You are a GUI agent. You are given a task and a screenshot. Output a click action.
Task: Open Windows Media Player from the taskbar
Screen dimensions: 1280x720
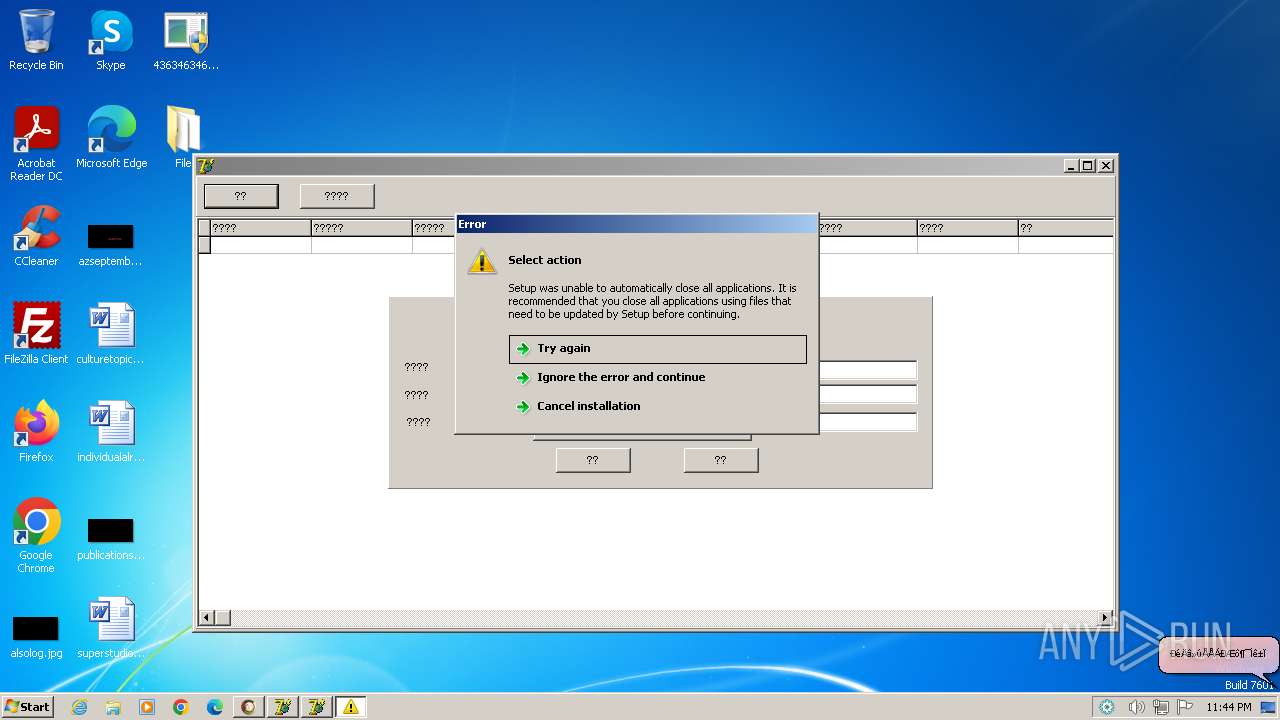point(147,707)
